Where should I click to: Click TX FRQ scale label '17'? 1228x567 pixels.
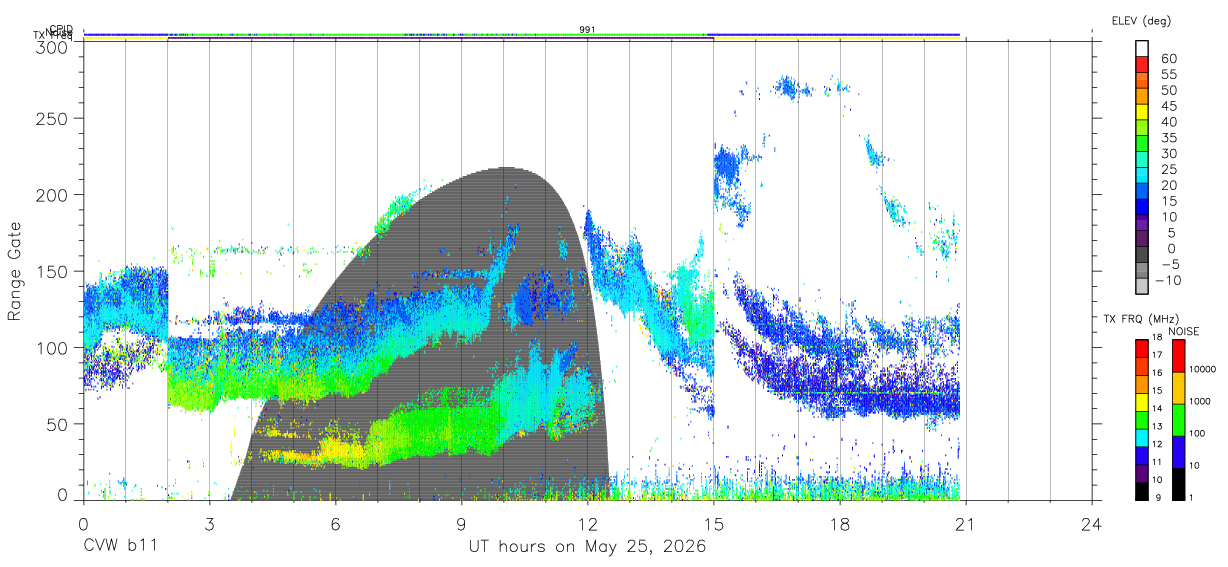(1157, 355)
